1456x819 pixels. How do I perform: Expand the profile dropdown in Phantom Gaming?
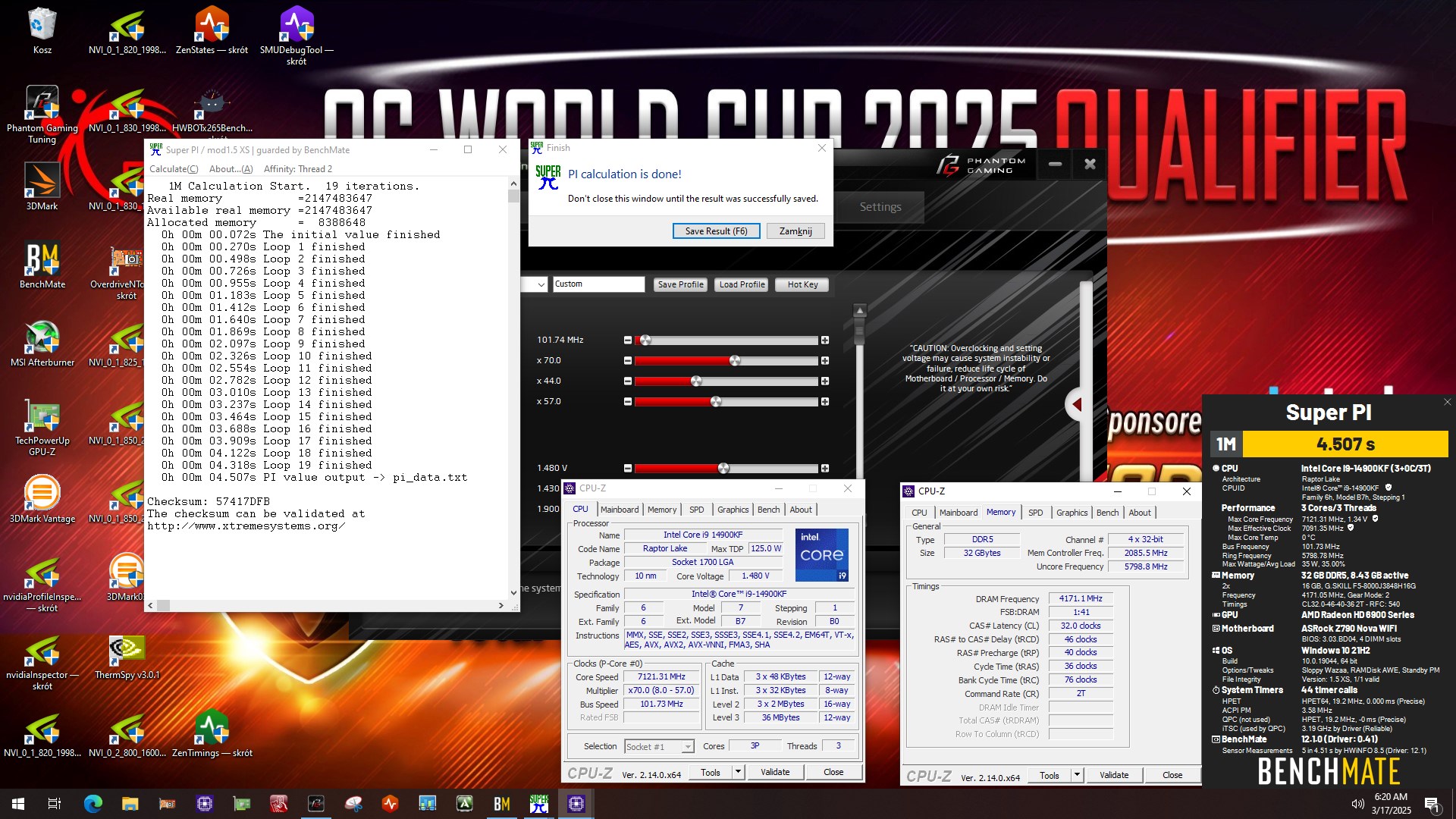click(x=541, y=284)
